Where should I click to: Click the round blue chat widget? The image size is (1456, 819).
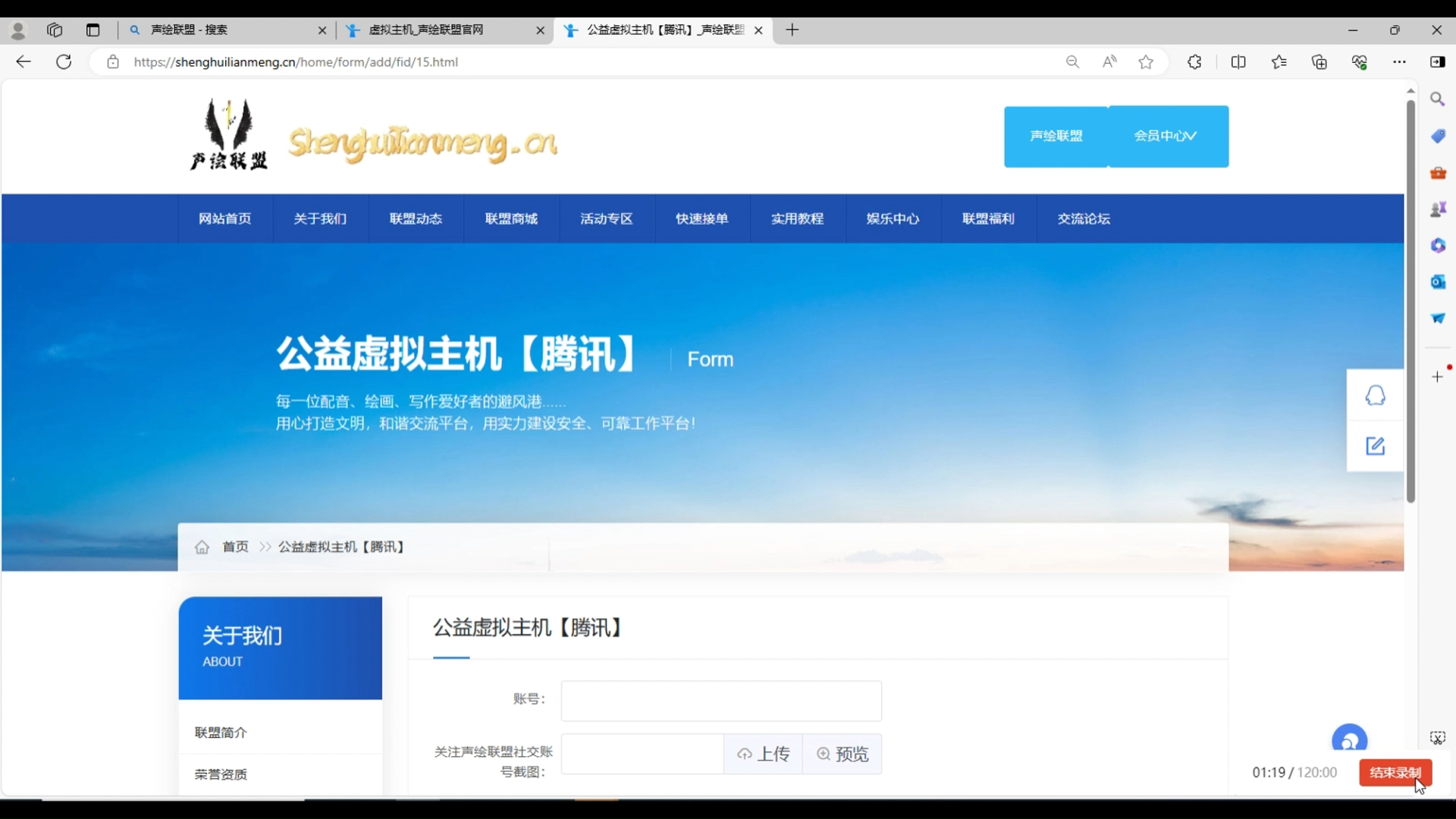[1350, 740]
